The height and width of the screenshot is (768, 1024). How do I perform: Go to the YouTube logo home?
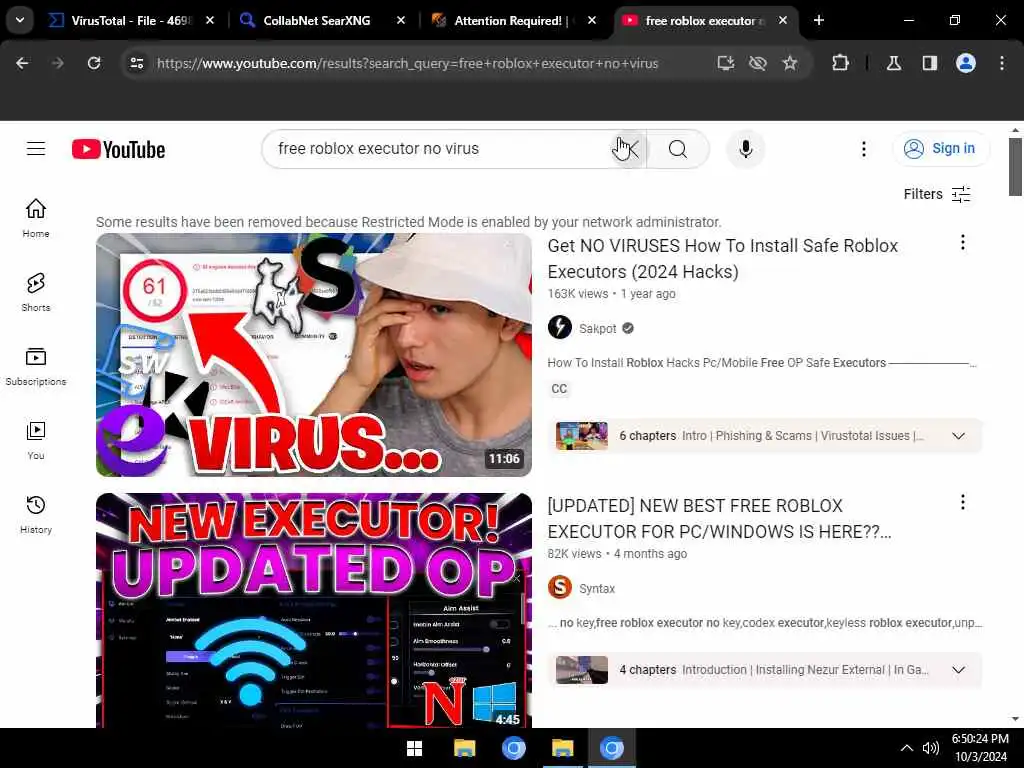[118, 150]
